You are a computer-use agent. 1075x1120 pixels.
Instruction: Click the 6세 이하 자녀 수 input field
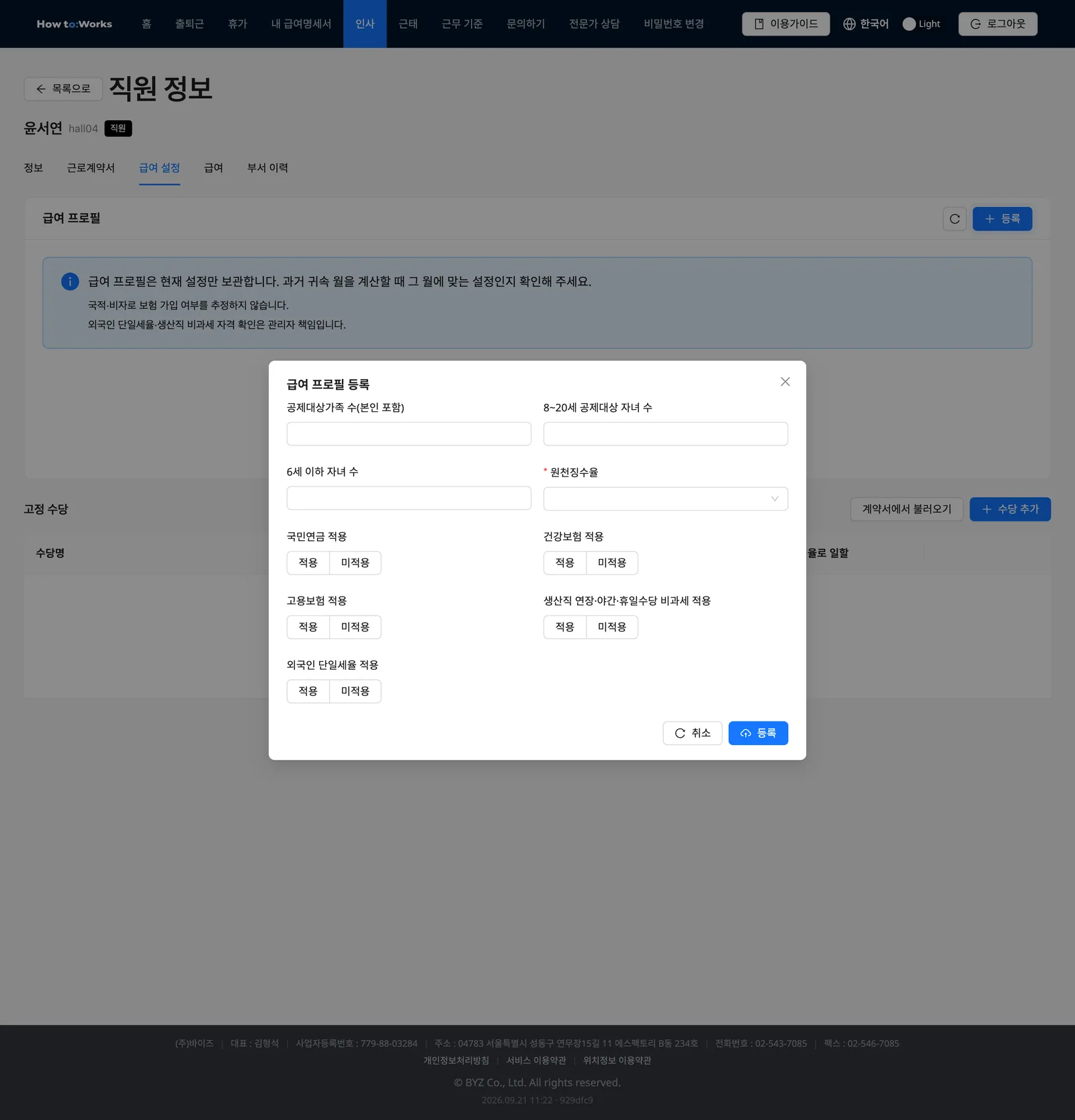(x=408, y=499)
